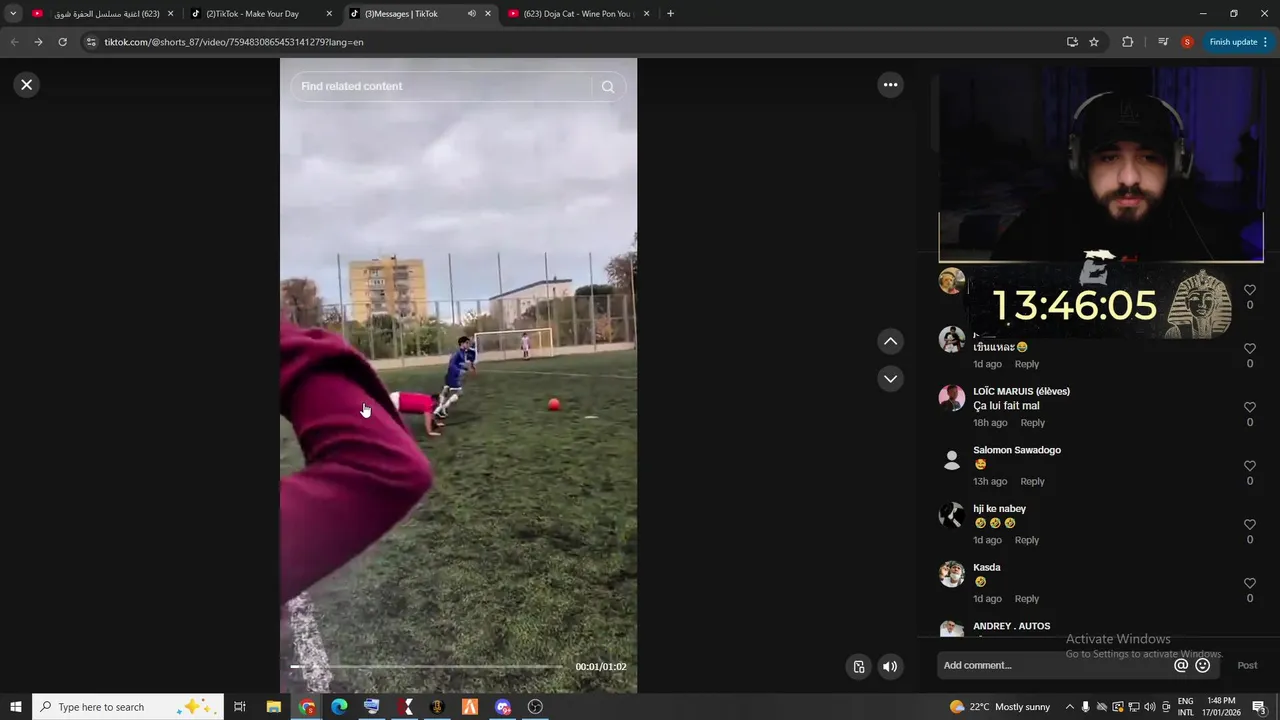Viewport: 1280px width, 720px height.
Task: Open Salomon Sawadogo's profile avatar
Action: point(952,458)
